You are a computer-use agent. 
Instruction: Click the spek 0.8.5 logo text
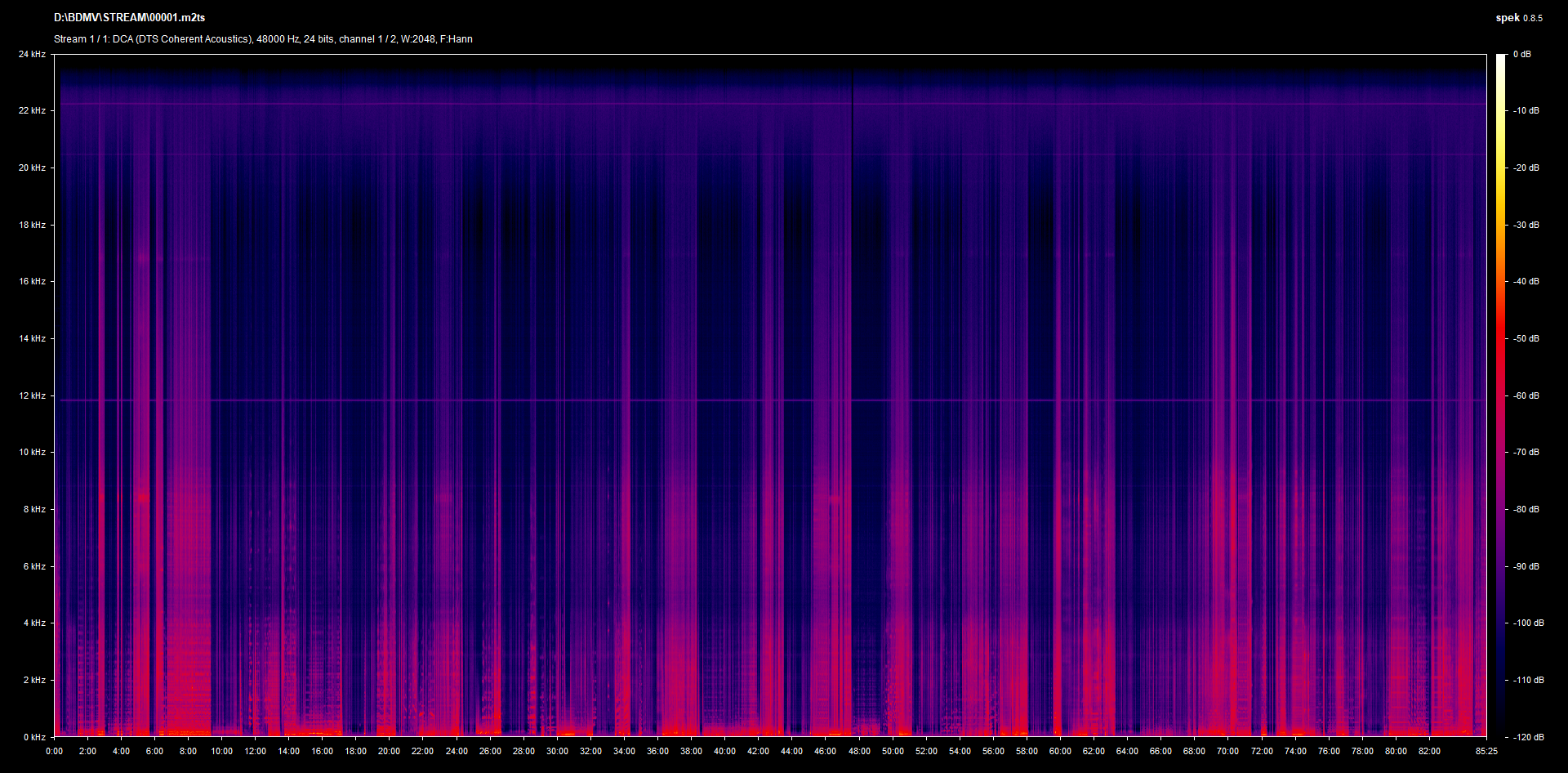click(x=1519, y=18)
